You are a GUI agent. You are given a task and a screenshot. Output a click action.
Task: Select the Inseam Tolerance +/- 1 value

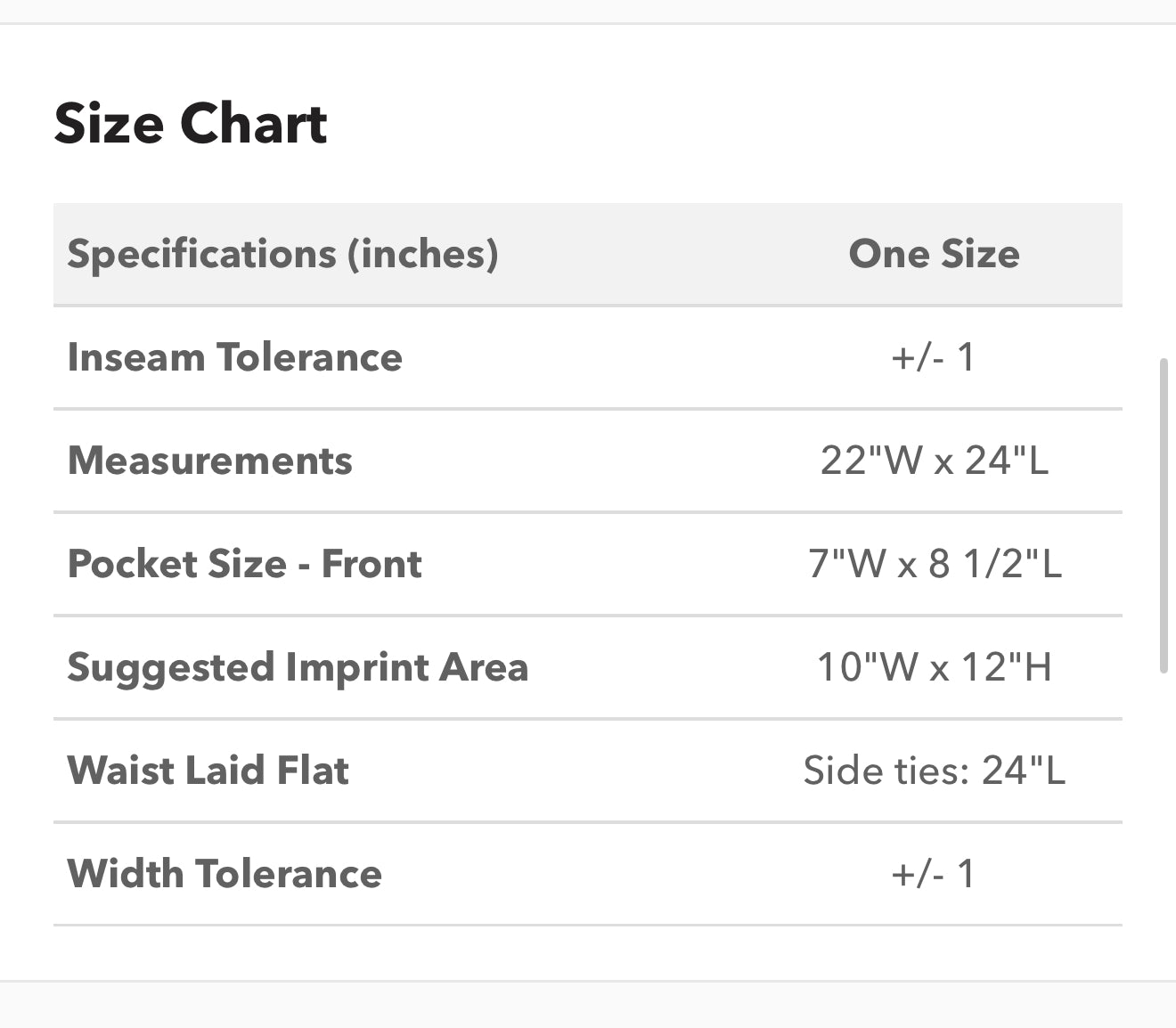click(934, 358)
